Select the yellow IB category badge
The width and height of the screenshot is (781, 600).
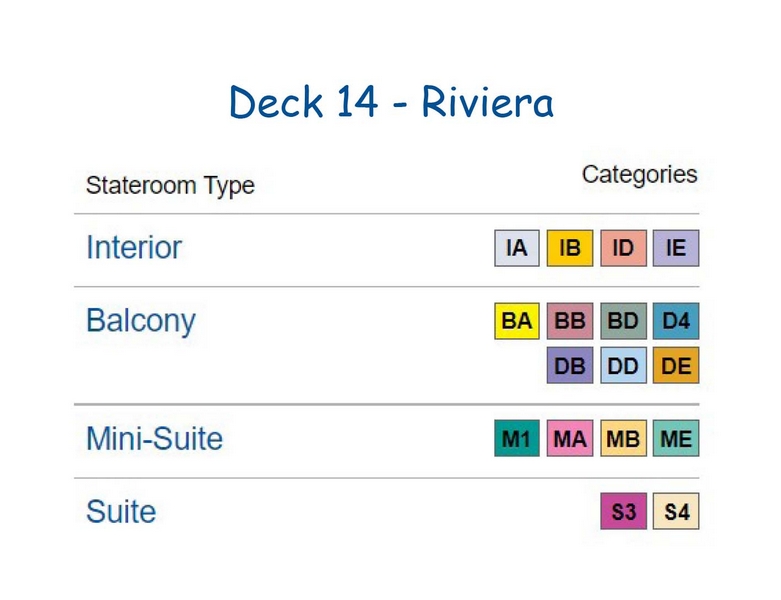click(570, 248)
